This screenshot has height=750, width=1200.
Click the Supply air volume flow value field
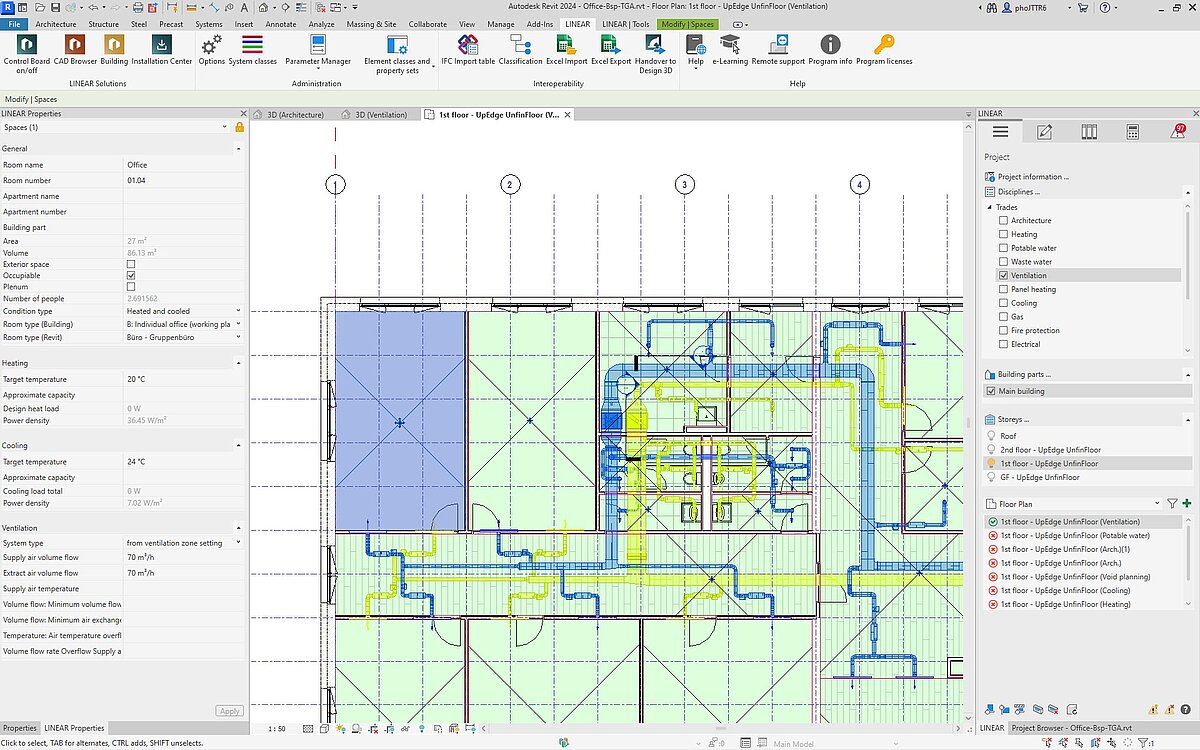tap(184, 558)
